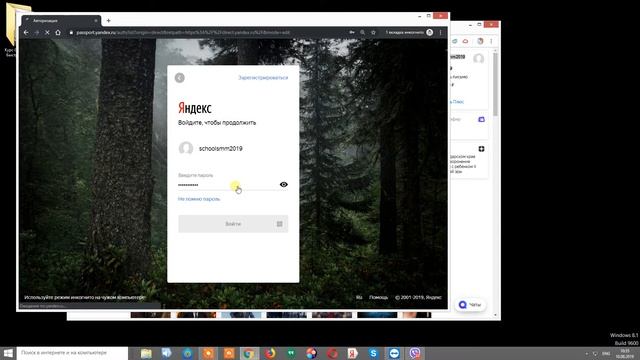Open the browser home page icon

click(58, 32)
